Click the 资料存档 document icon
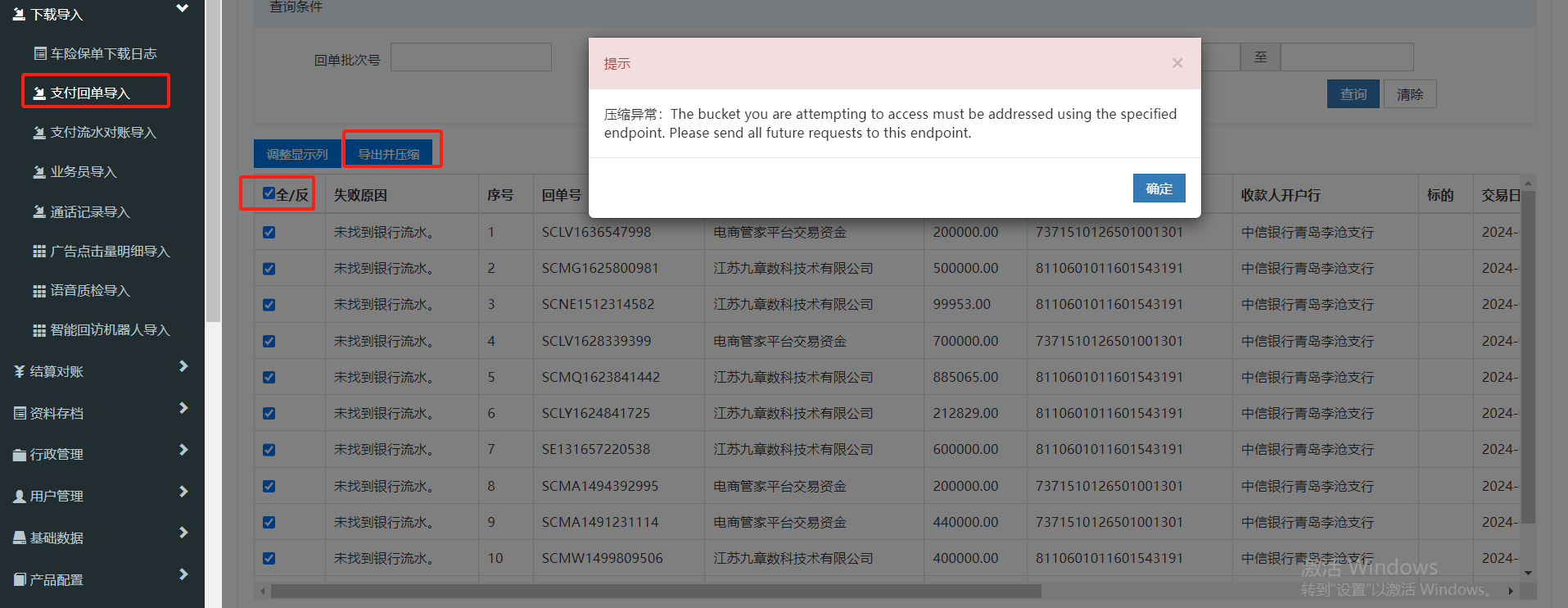The width and height of the screenshot is (1568, 608). (20, 414)
